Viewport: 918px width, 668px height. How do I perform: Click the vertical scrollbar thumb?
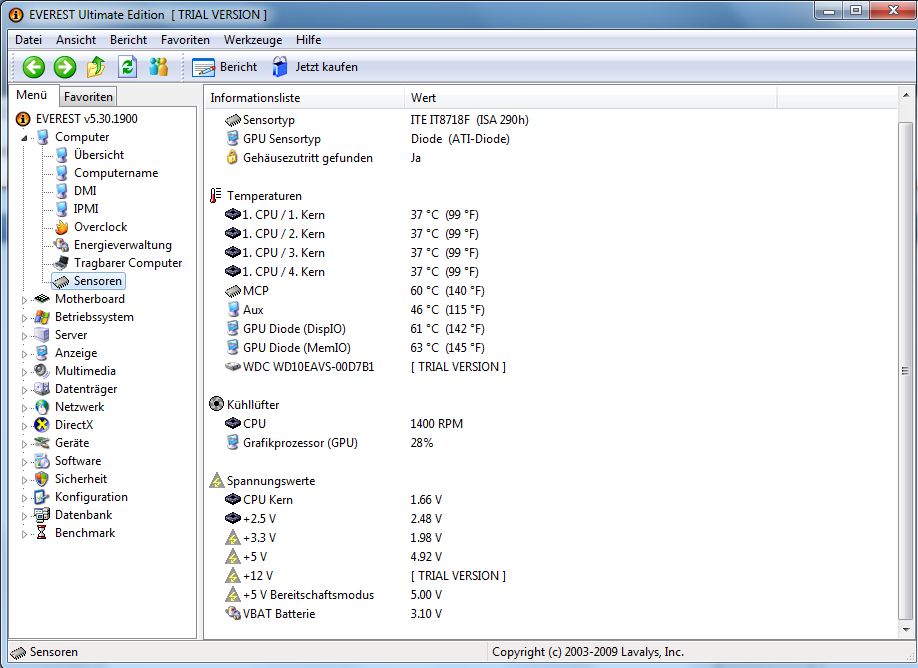pos(905,370)
